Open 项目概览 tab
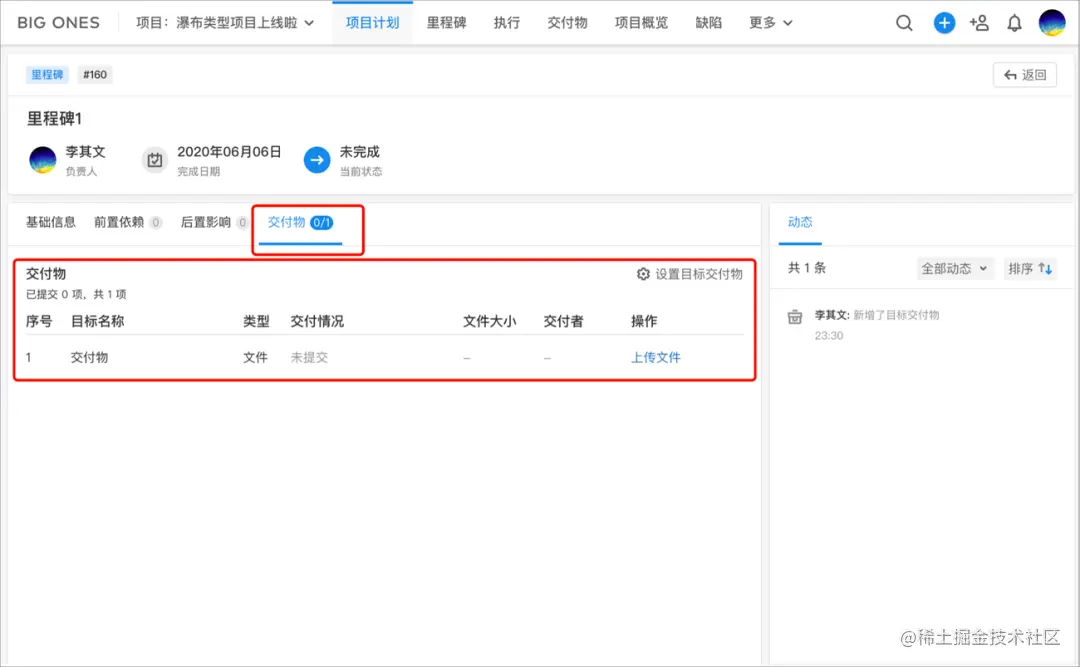 (x=641, y=23)
